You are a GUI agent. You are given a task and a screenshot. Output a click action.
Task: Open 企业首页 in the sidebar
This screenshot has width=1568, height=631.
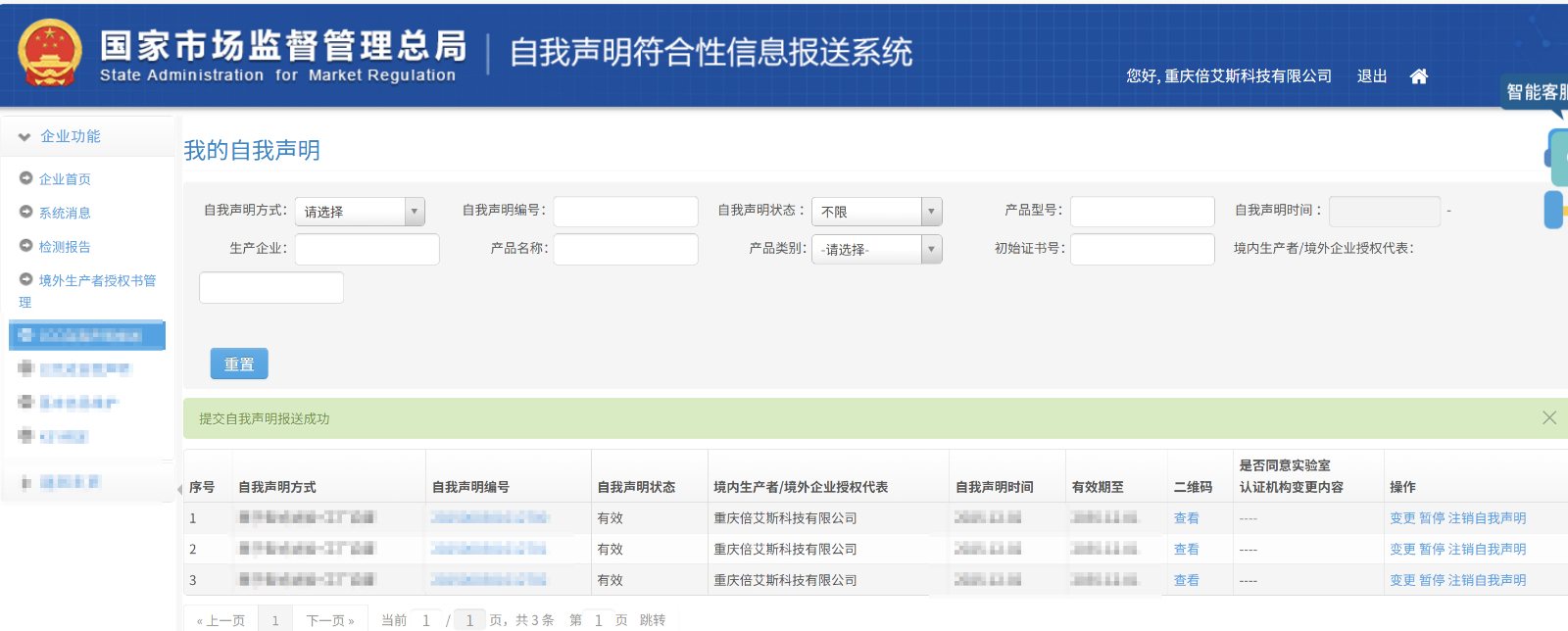(65, 179)
